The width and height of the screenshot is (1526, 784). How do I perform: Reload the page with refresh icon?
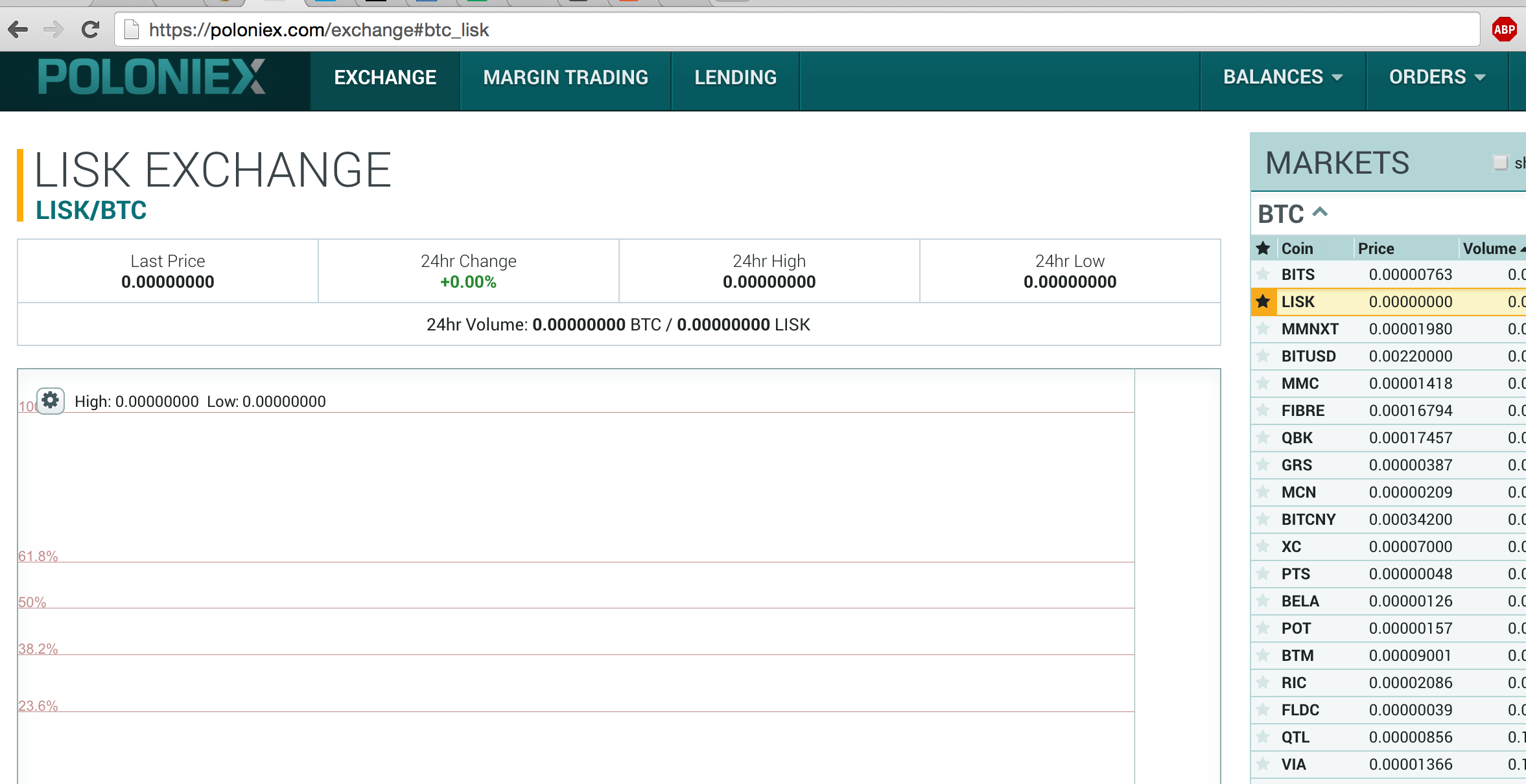[x=90, y=29]
